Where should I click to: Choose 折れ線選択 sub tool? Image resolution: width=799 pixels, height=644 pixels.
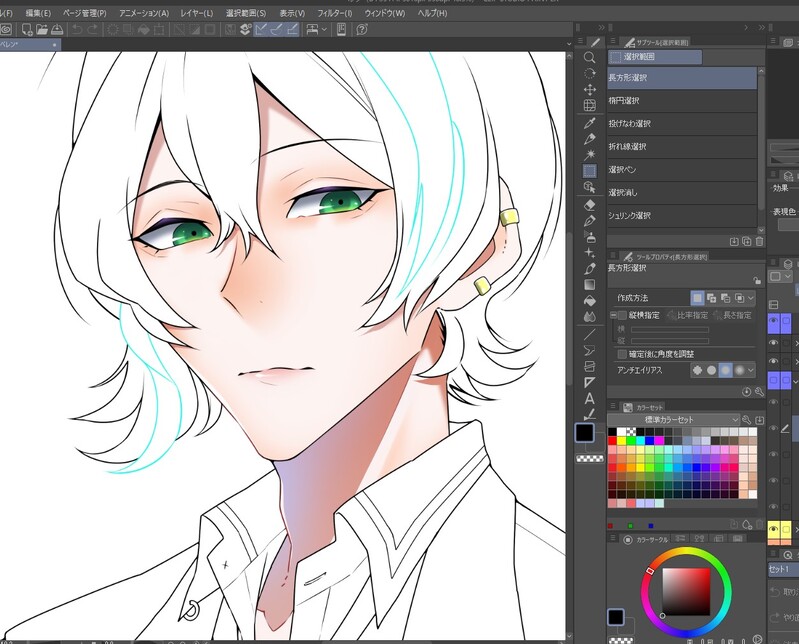(x=682, y=147)
